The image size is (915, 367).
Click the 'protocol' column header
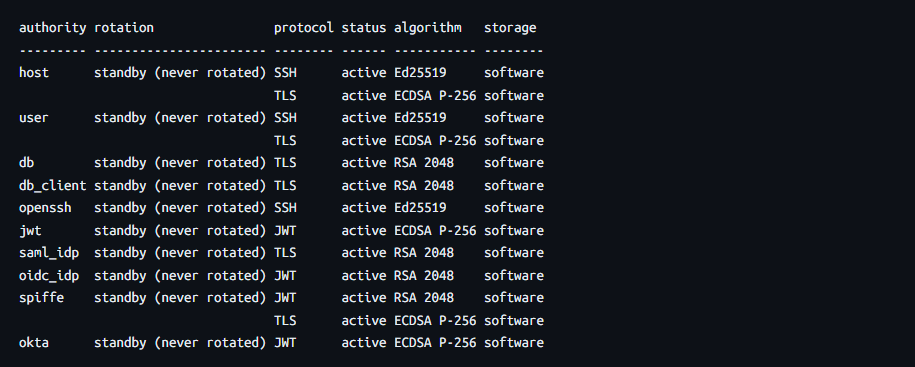click(x=304, y=28)
